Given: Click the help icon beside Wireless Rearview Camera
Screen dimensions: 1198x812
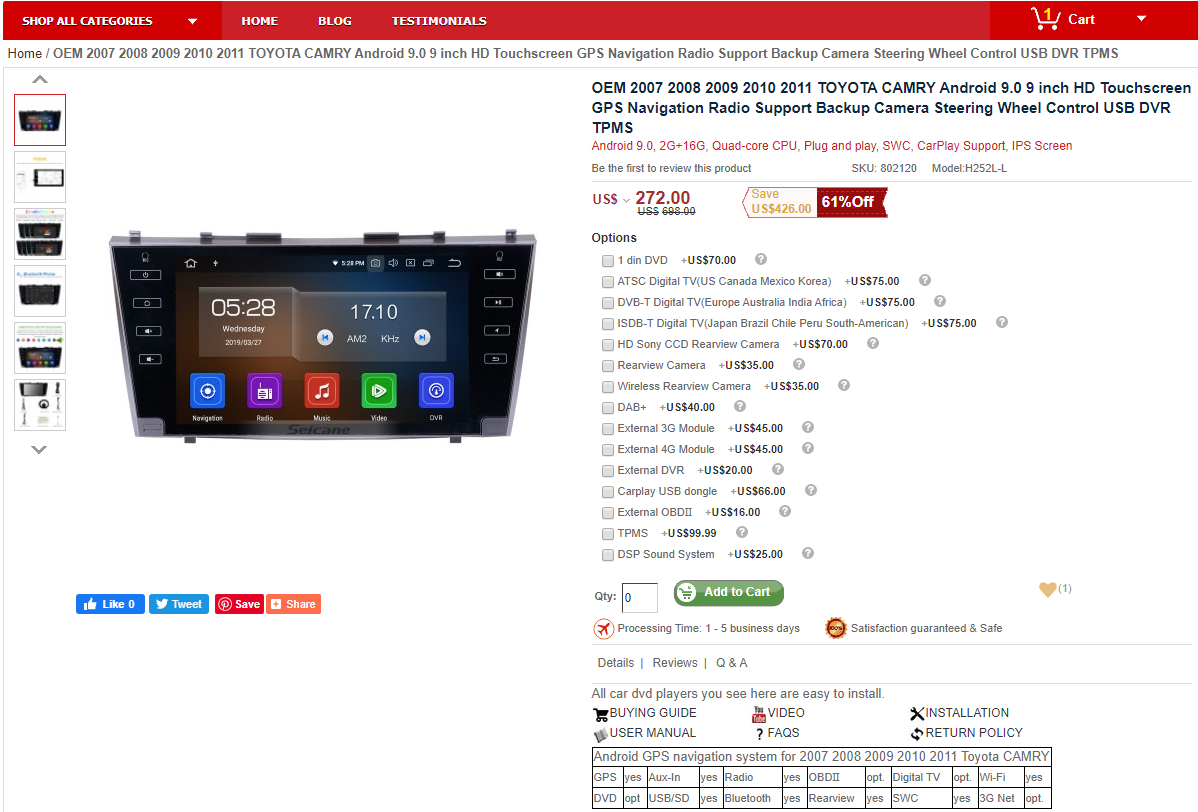Looking at the screenshot, I should [x=843, y=386].
